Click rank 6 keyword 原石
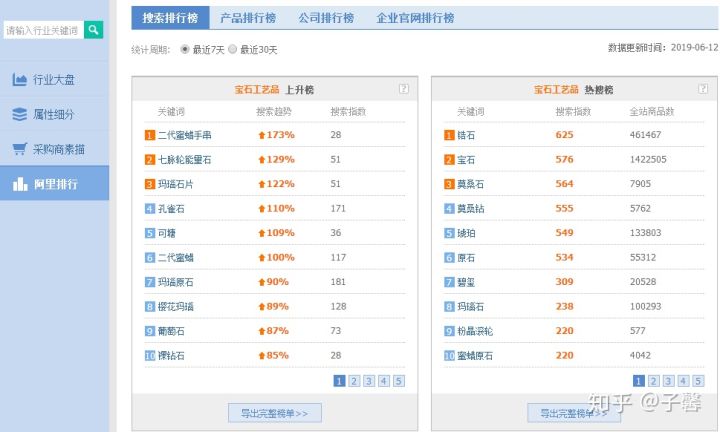This screenshot has height=432, width=720. 466,258
